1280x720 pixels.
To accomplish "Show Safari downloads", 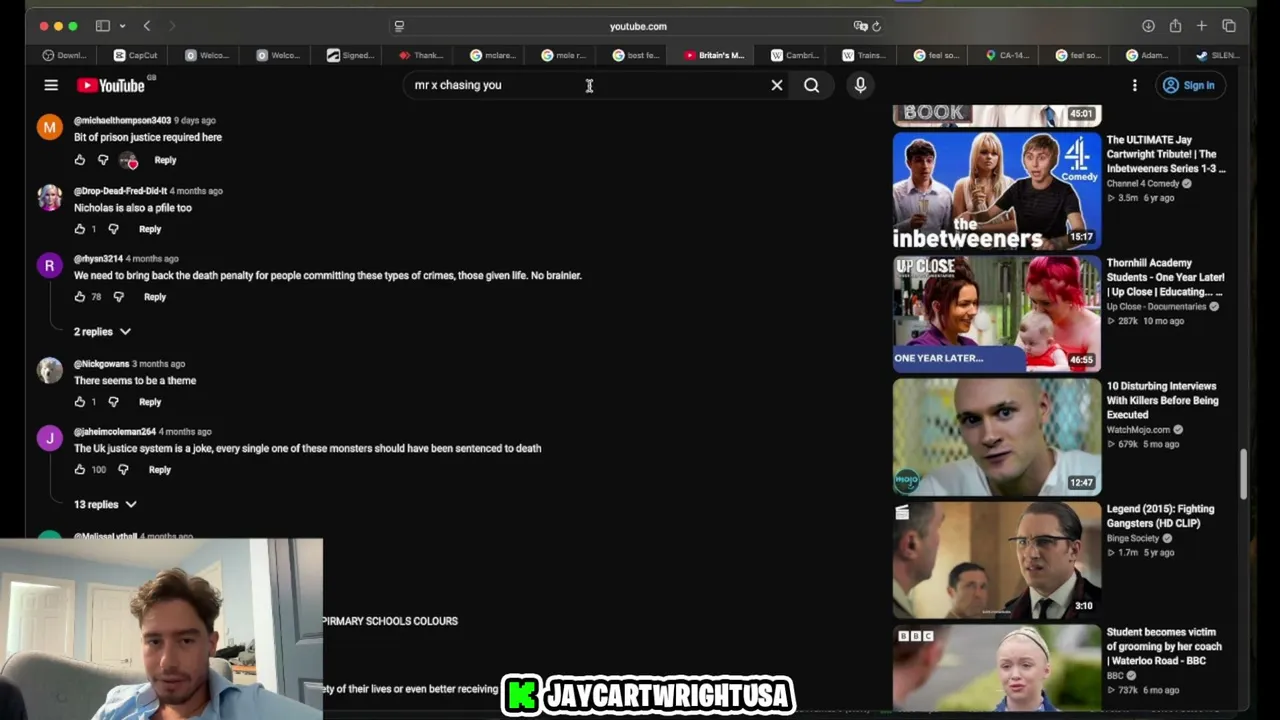I will (x=1148, y=26).
